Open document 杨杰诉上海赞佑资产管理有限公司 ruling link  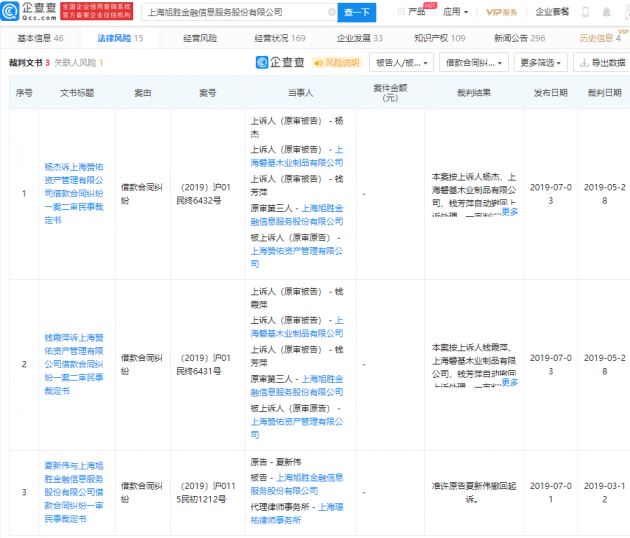(x=74, y=193)
